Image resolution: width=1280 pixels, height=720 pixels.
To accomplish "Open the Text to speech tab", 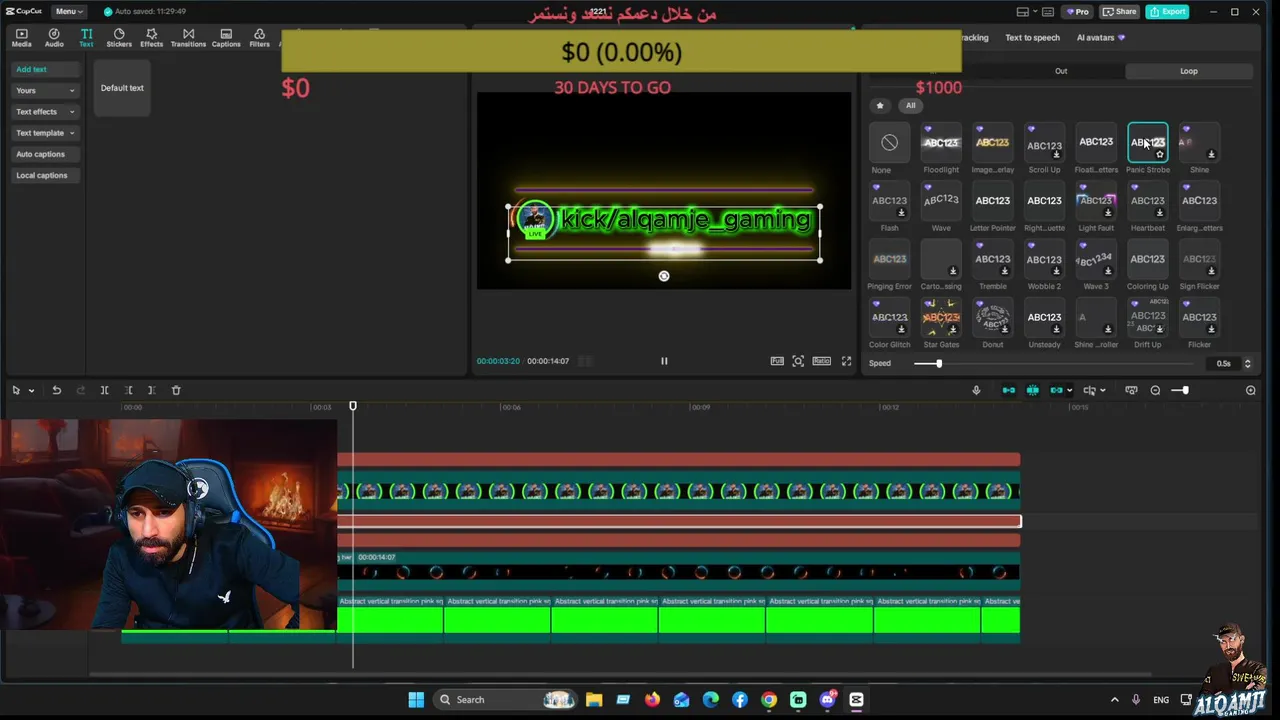I will tap(1032, 38).
